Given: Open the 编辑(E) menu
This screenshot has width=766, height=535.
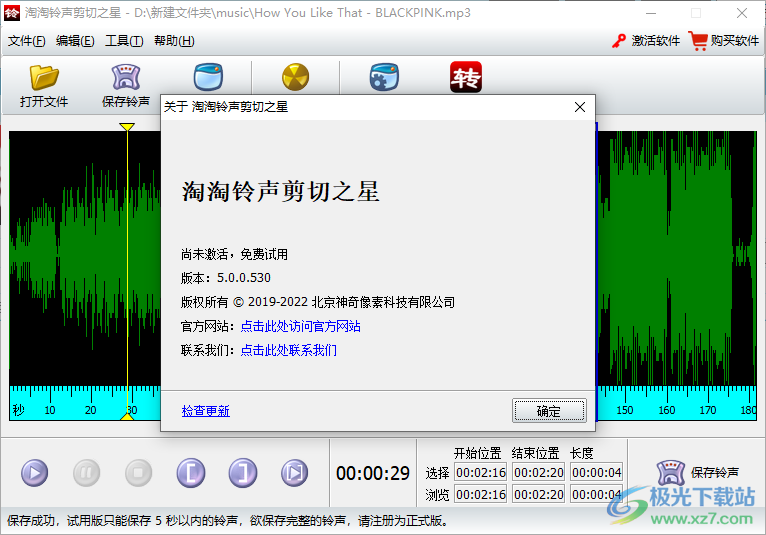Looking at the screenshot, I should pyautogui.click(x=75, y=41).
